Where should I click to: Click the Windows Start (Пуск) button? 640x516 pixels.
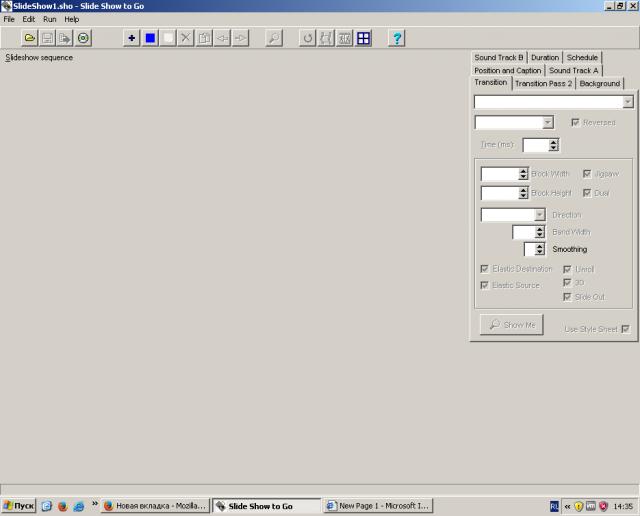(x=19, y=506)
